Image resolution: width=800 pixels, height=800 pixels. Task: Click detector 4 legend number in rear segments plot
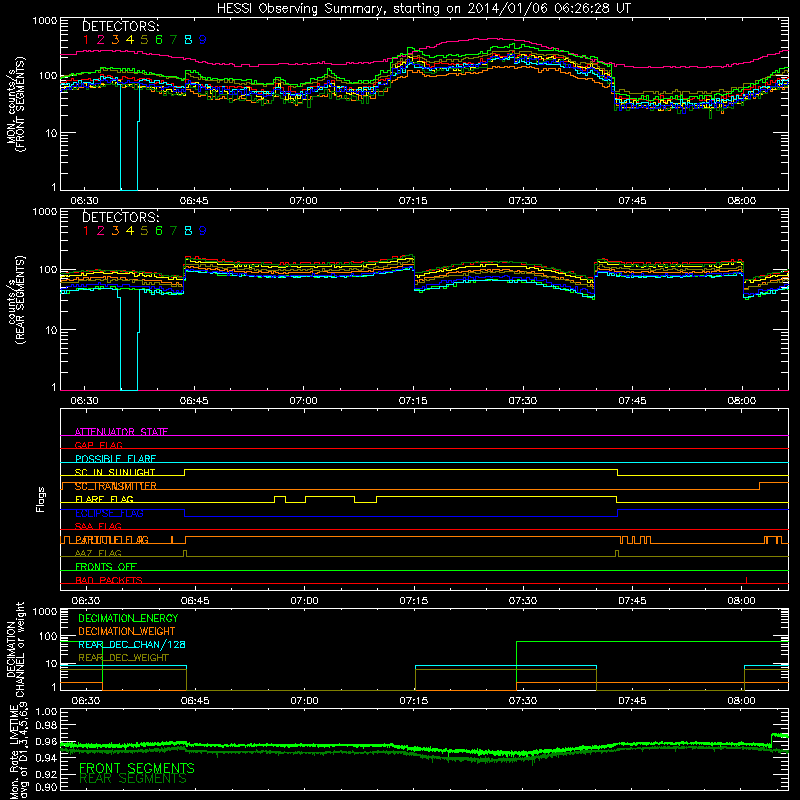tap(130, 231)
